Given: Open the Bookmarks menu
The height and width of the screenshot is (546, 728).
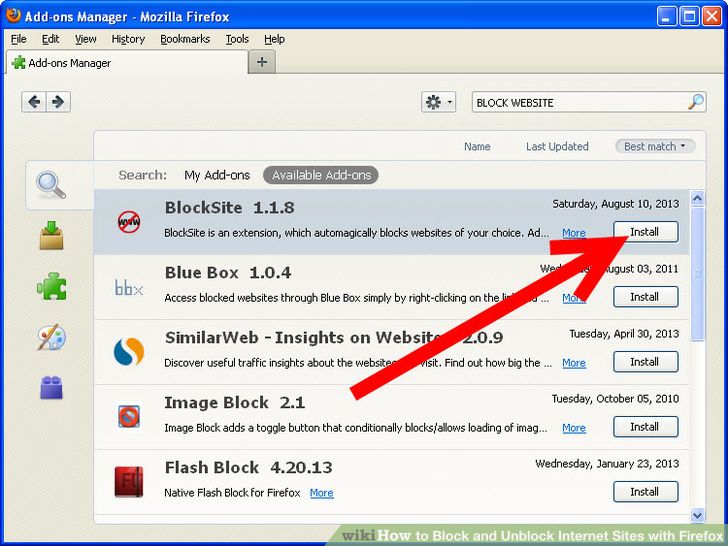Looking at the screenshot, I should click(x=185, y=39).
